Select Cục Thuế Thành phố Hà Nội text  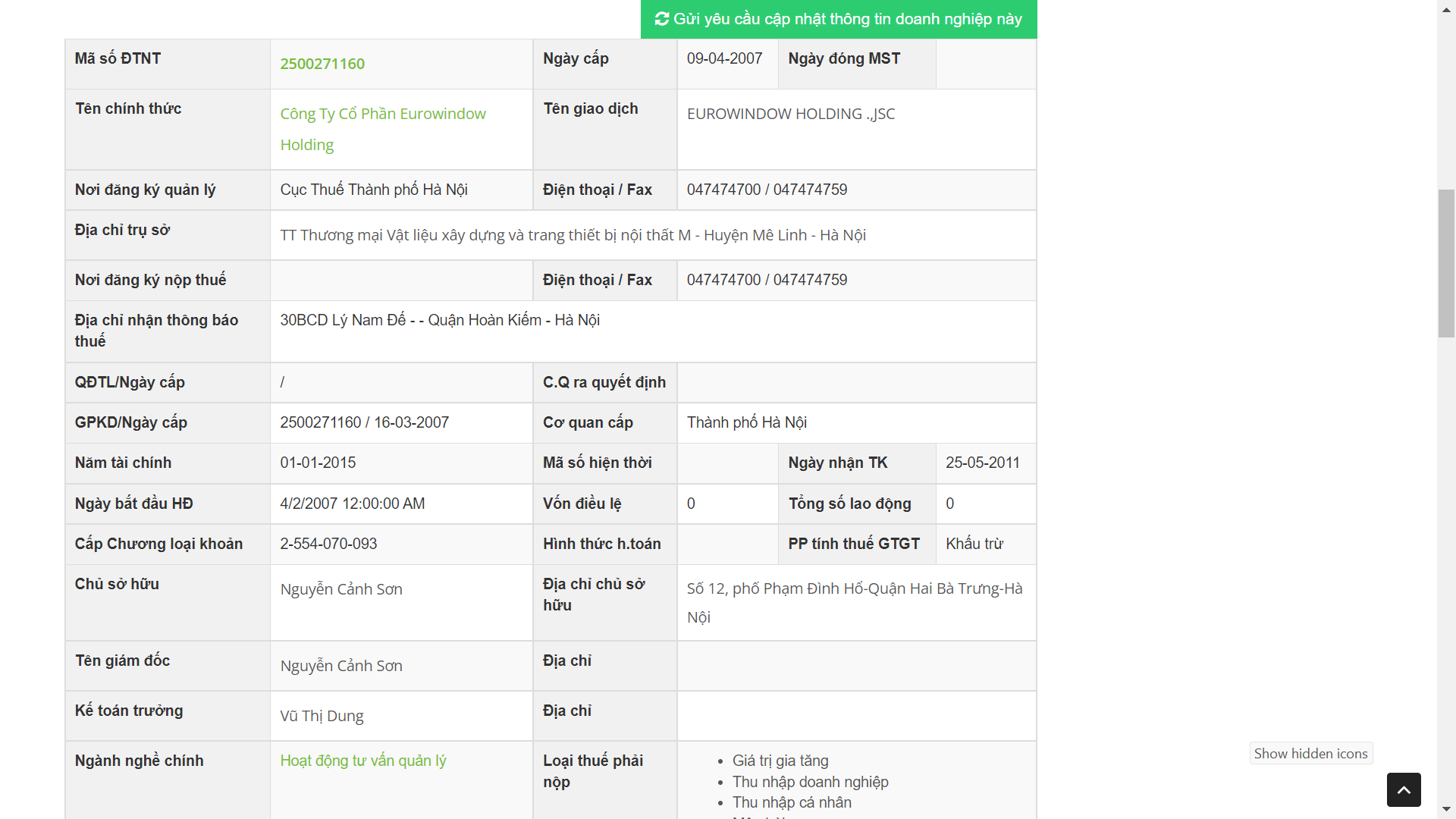(x=374, y=190)
